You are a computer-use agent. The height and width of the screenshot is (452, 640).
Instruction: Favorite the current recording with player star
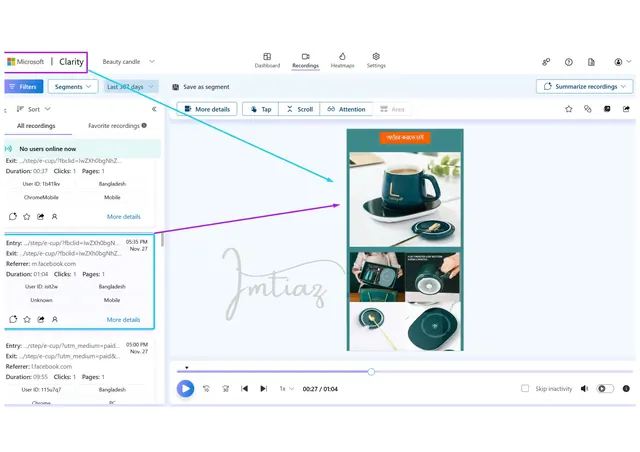click(569, 109)
